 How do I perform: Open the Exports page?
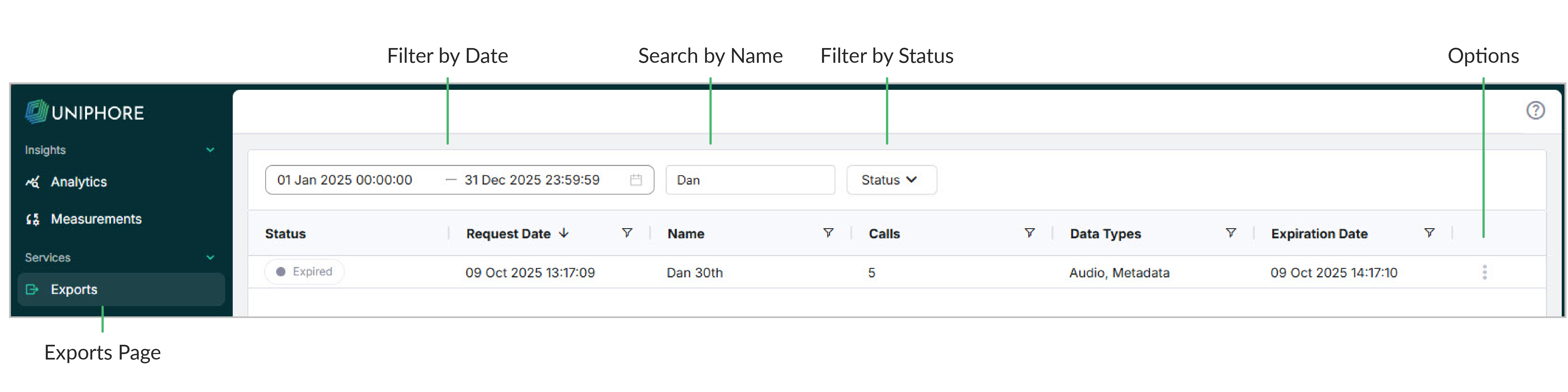[121, 290]
